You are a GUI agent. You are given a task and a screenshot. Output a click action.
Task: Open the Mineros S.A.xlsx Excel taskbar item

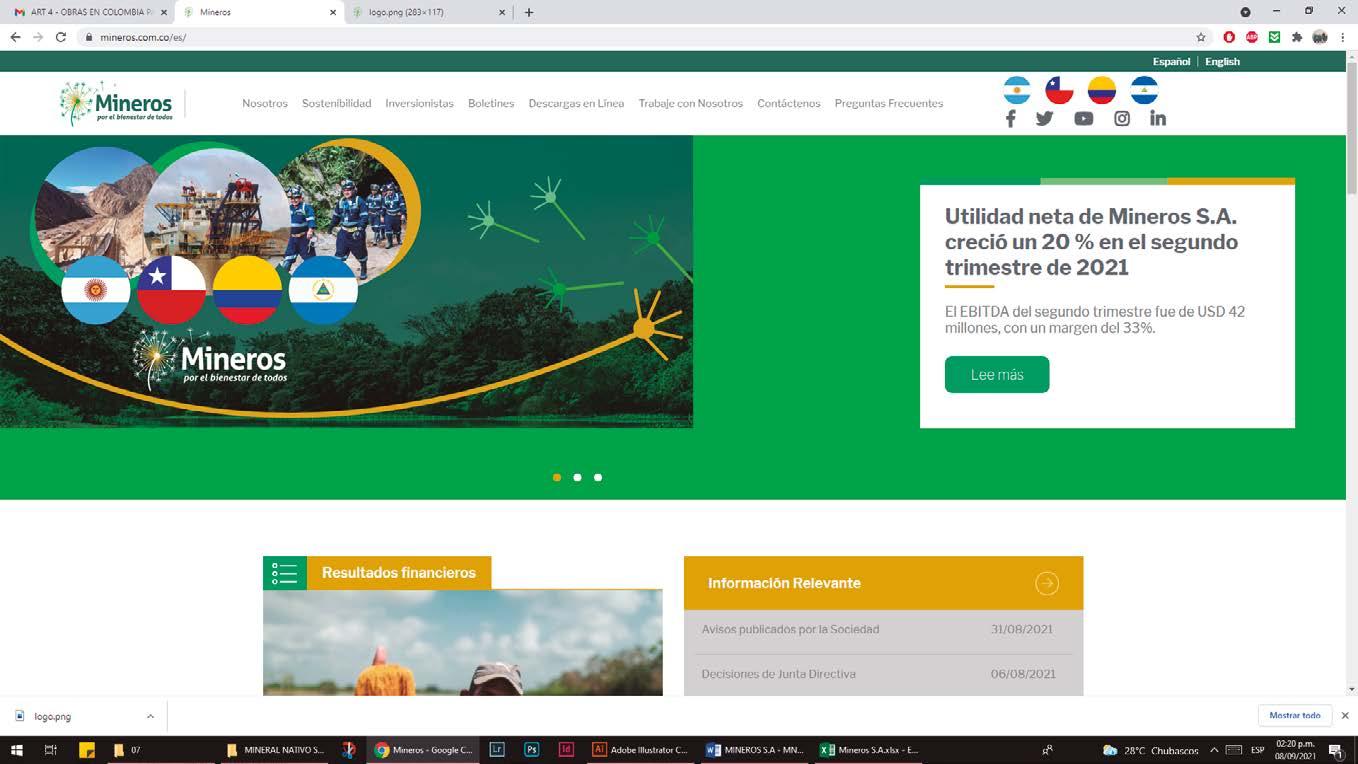point(869,750)
